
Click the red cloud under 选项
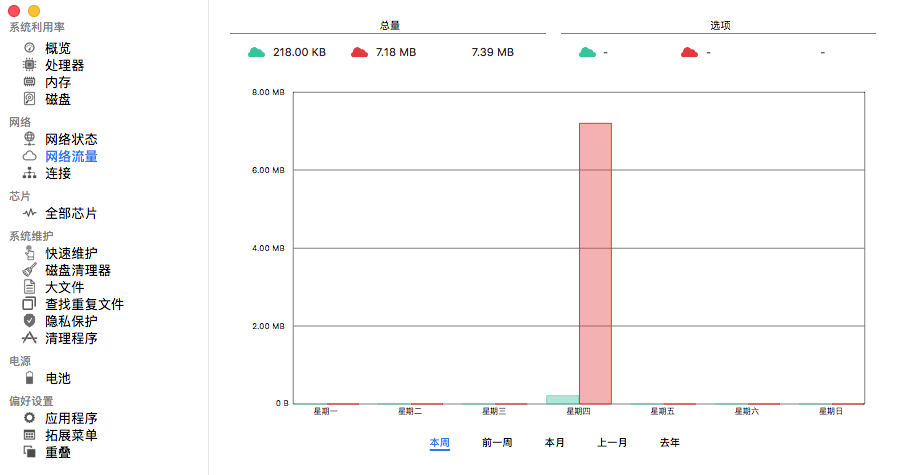[x=690, y=52]
